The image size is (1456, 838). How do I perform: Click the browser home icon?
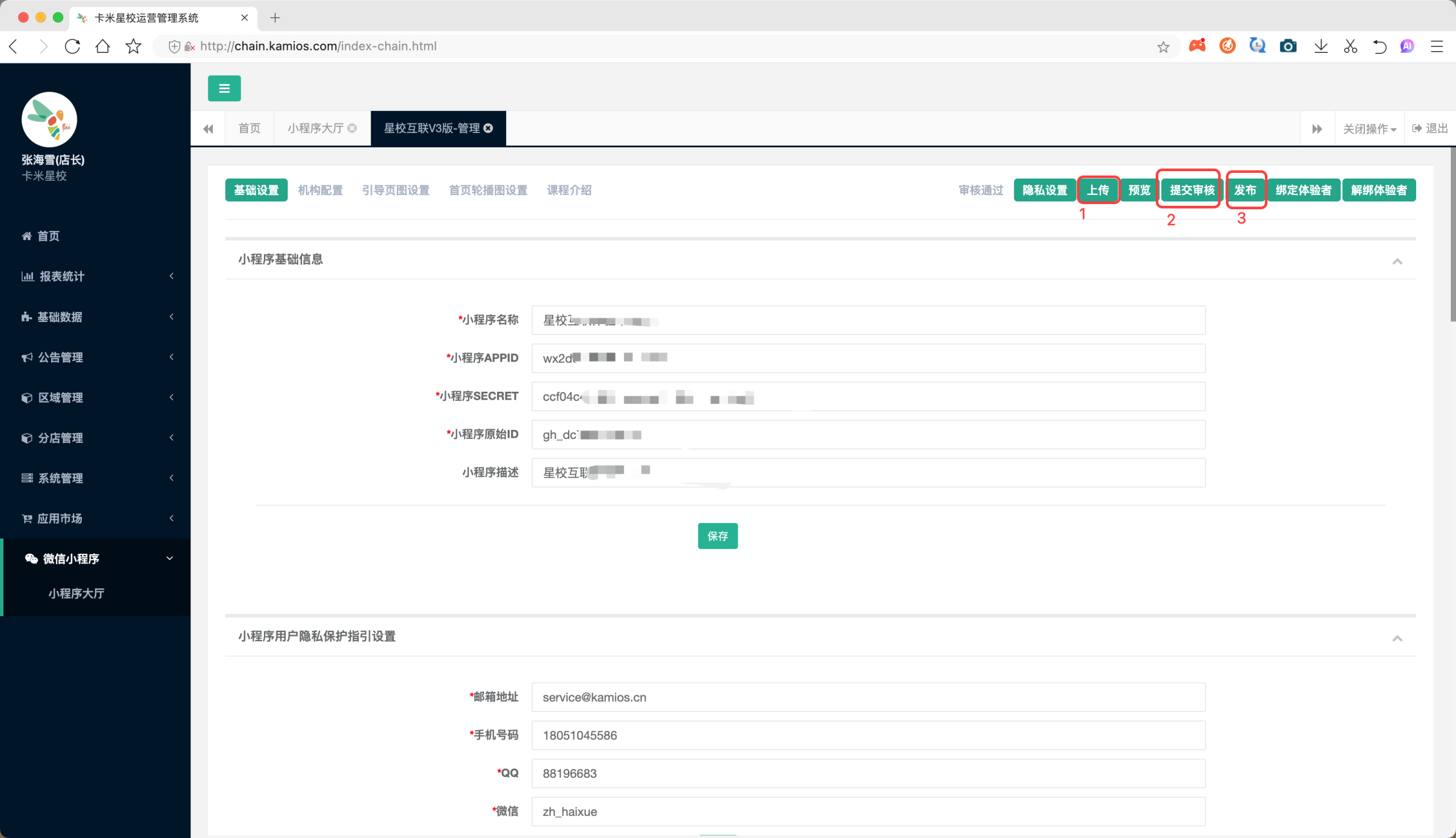point(102,46)
